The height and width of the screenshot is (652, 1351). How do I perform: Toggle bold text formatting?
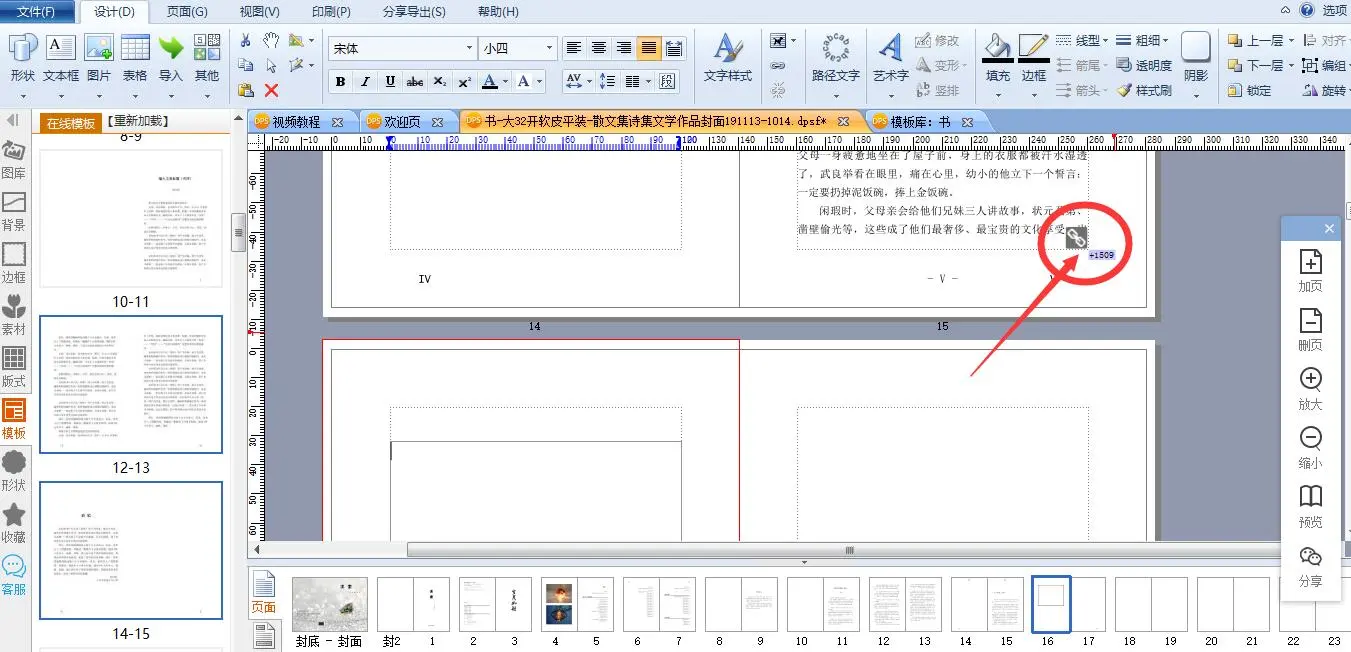[340, 82]
